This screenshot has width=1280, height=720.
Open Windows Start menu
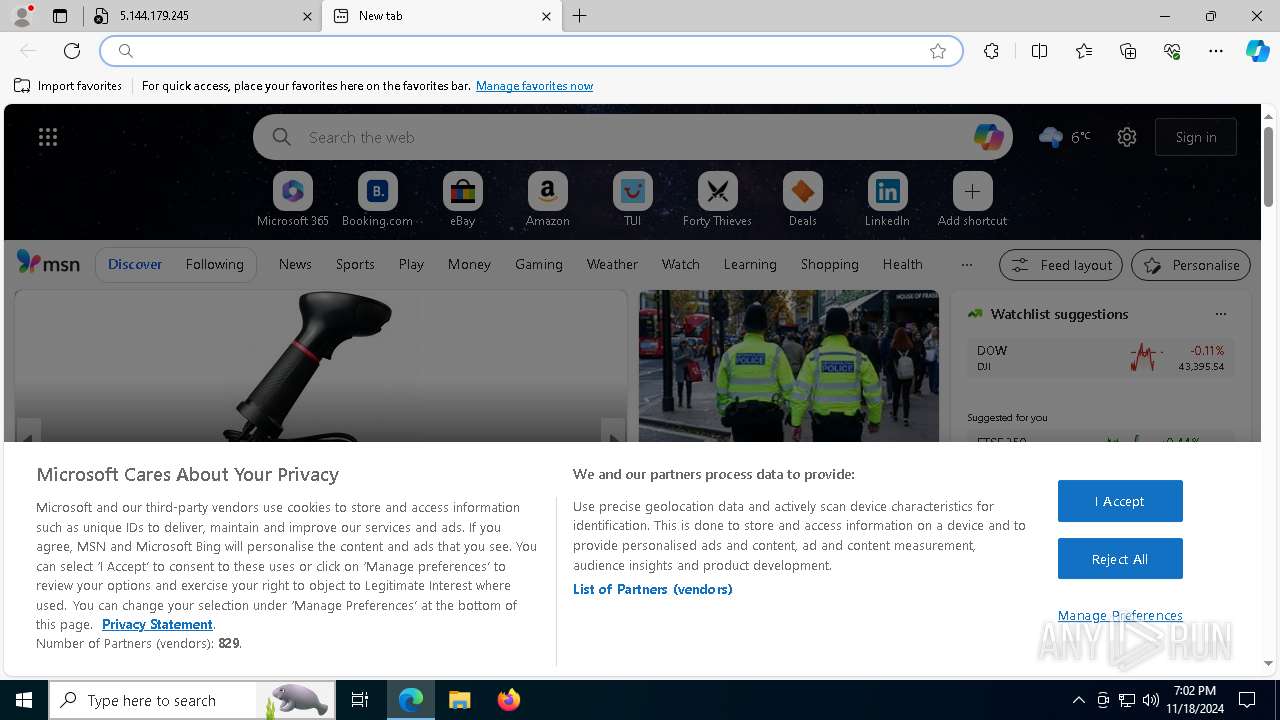24,700
